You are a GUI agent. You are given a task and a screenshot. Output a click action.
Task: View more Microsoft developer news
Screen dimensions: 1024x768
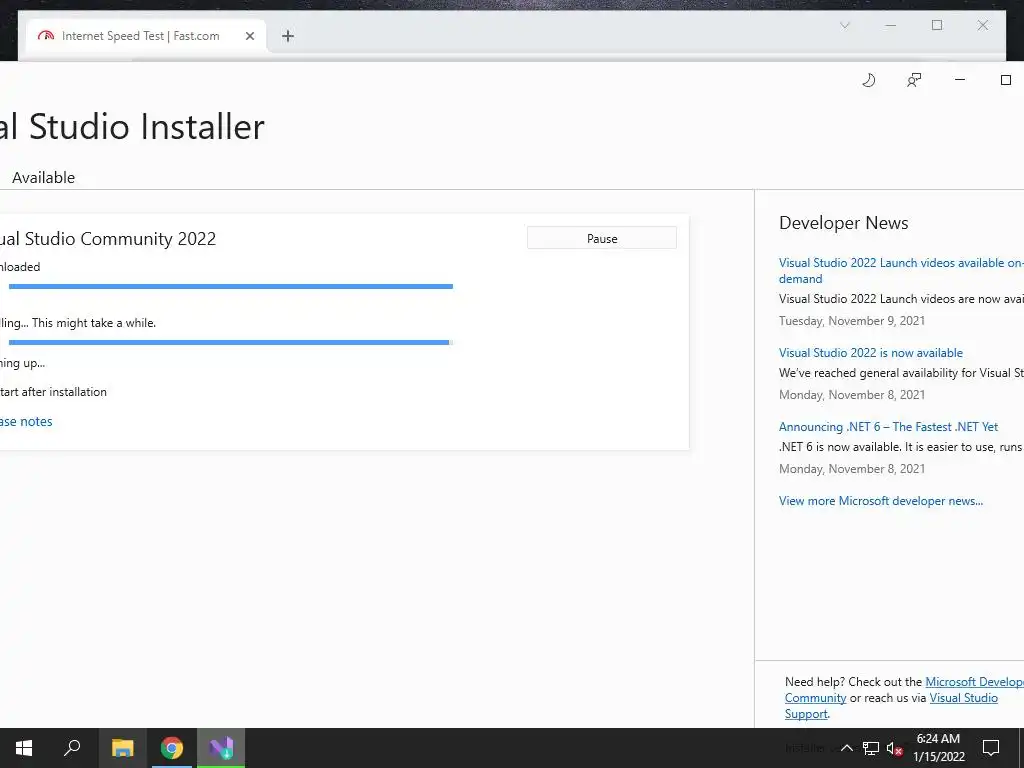click(x=880, y=501)
